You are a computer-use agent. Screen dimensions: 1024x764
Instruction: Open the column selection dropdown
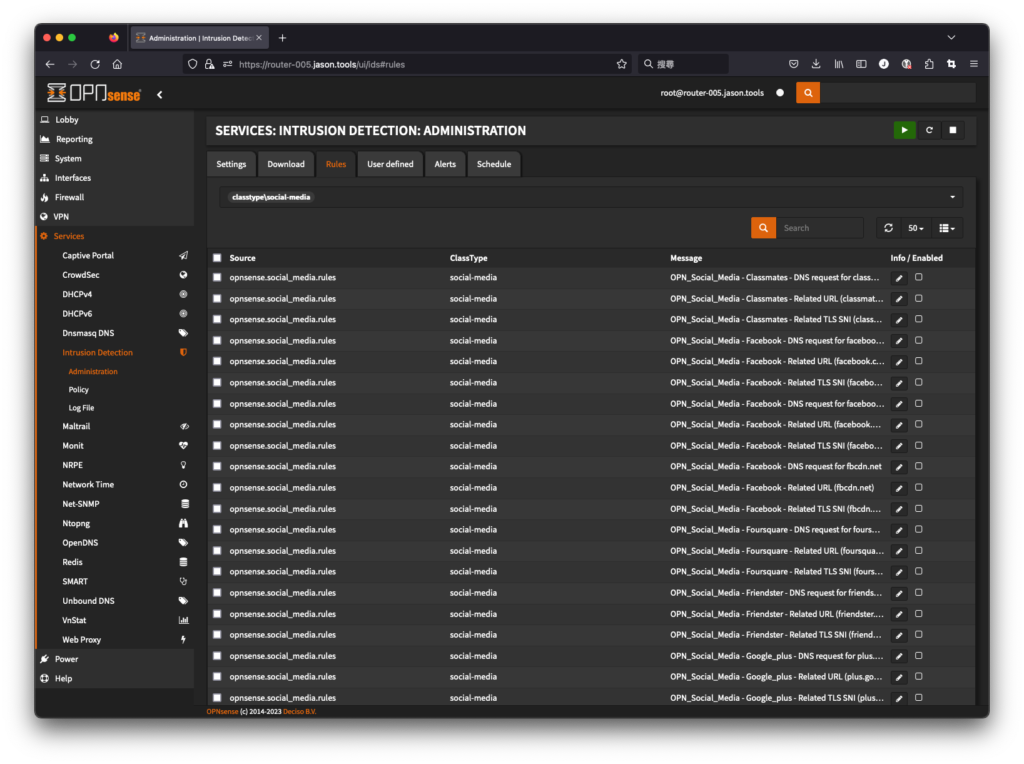click(947, 228)
